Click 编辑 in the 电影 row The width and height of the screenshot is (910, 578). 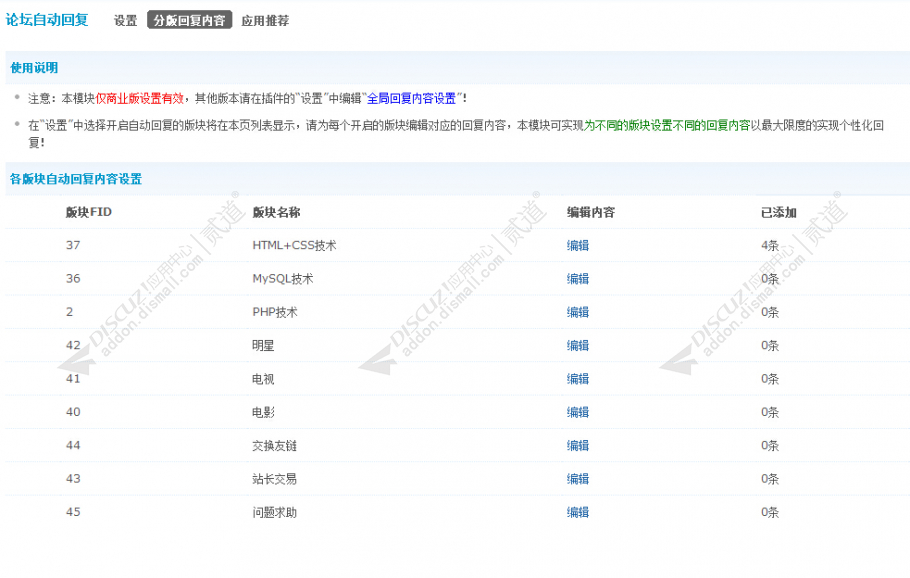pos(577,412)
